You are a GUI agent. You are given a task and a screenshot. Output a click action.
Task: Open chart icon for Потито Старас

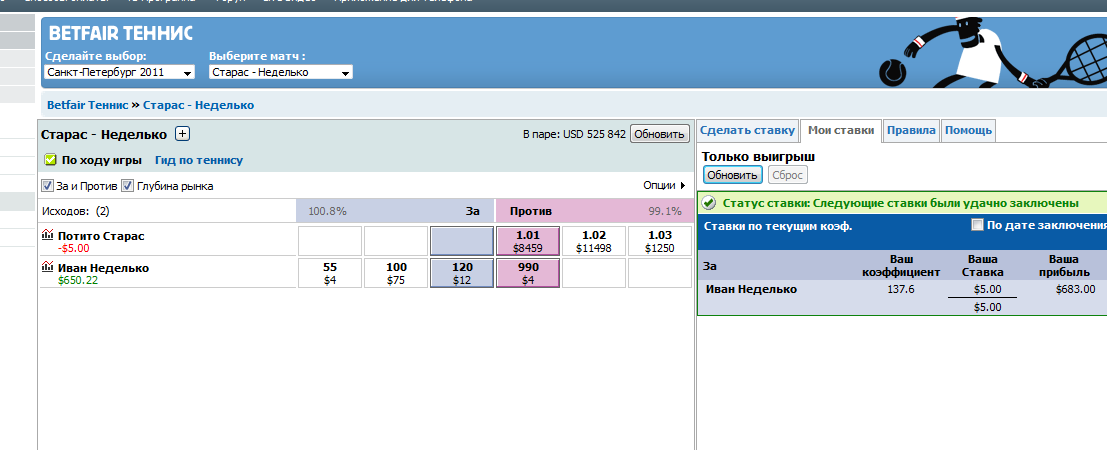(x=47, y=235)
